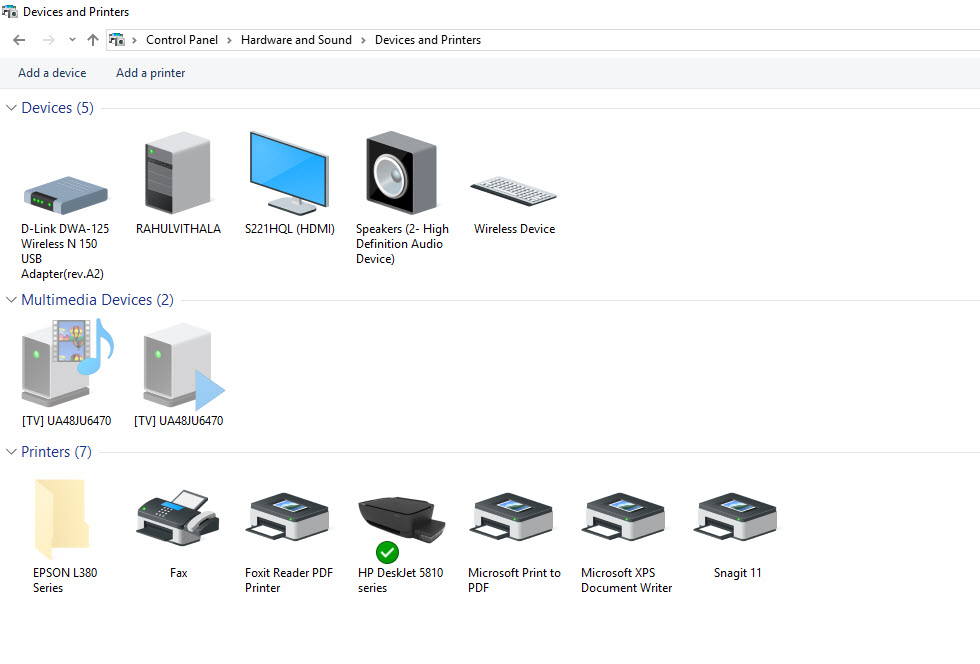This screenshot has height=664, width=980.
Task: Click the 'EPSON L380 Series' label
Action: [x=65, y=580]
